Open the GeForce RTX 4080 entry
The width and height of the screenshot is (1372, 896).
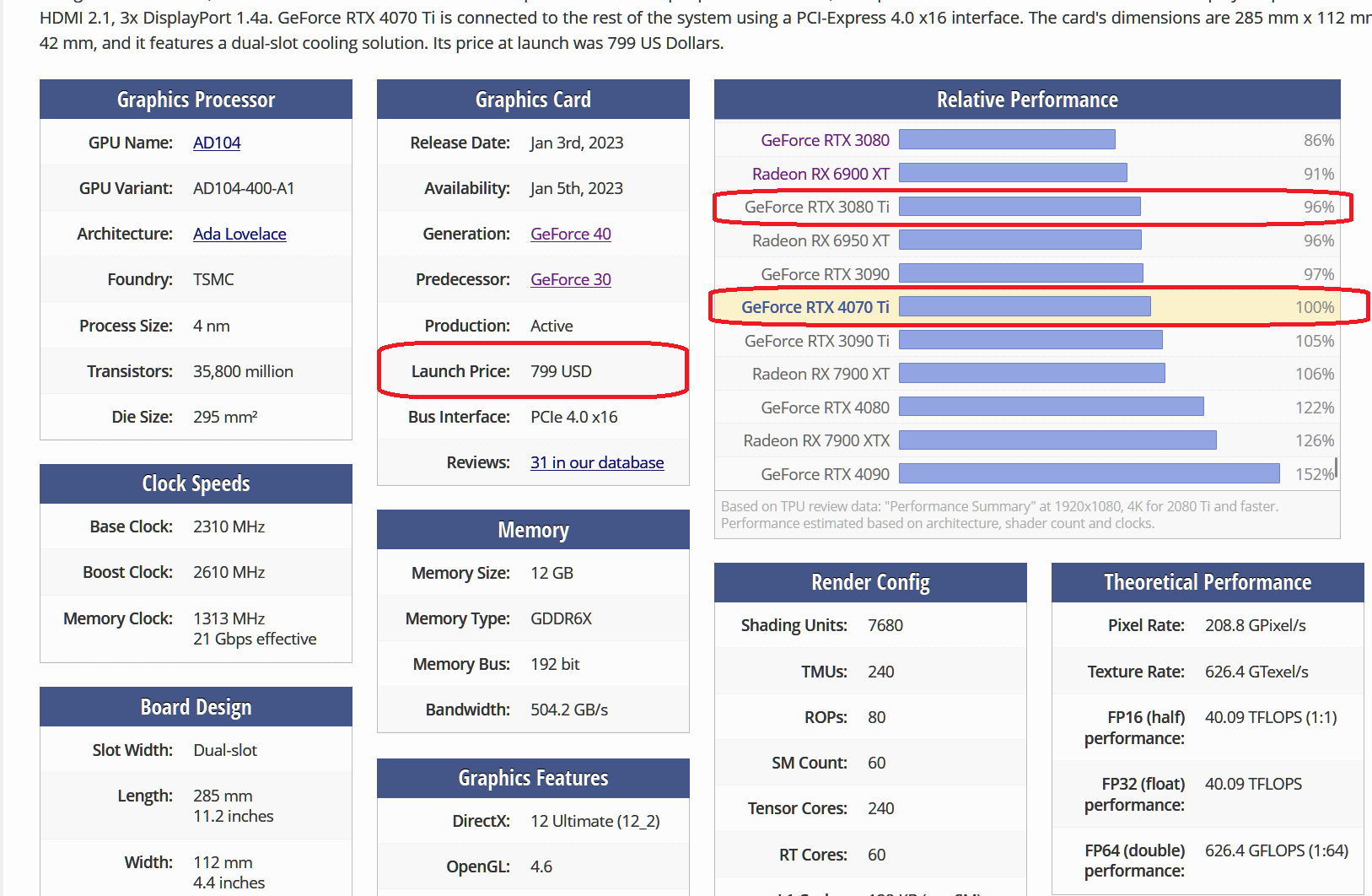(825, 408)
